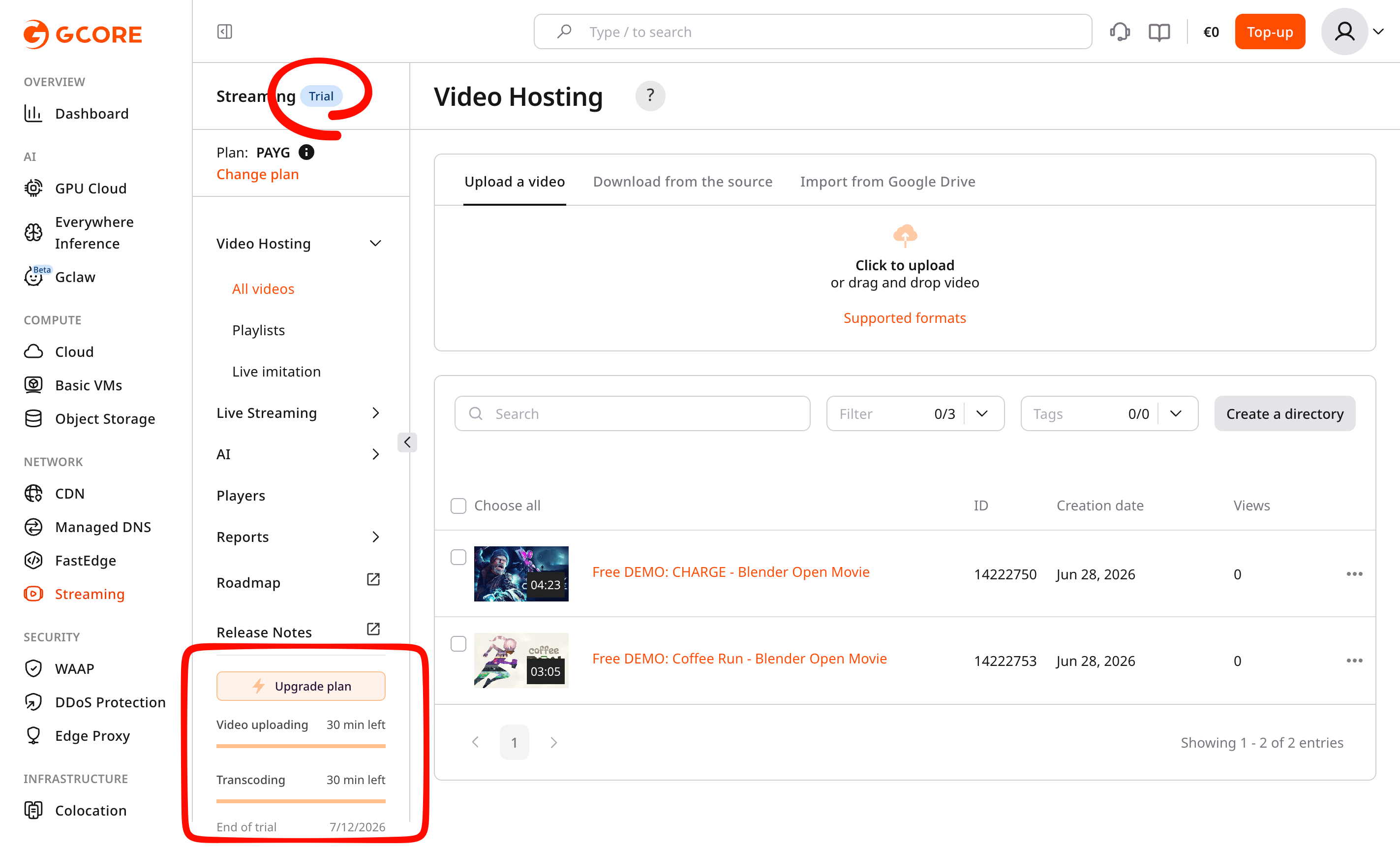Expand the account menu arrow beside avatar

pyautogui.click(x=1378, y=32)
